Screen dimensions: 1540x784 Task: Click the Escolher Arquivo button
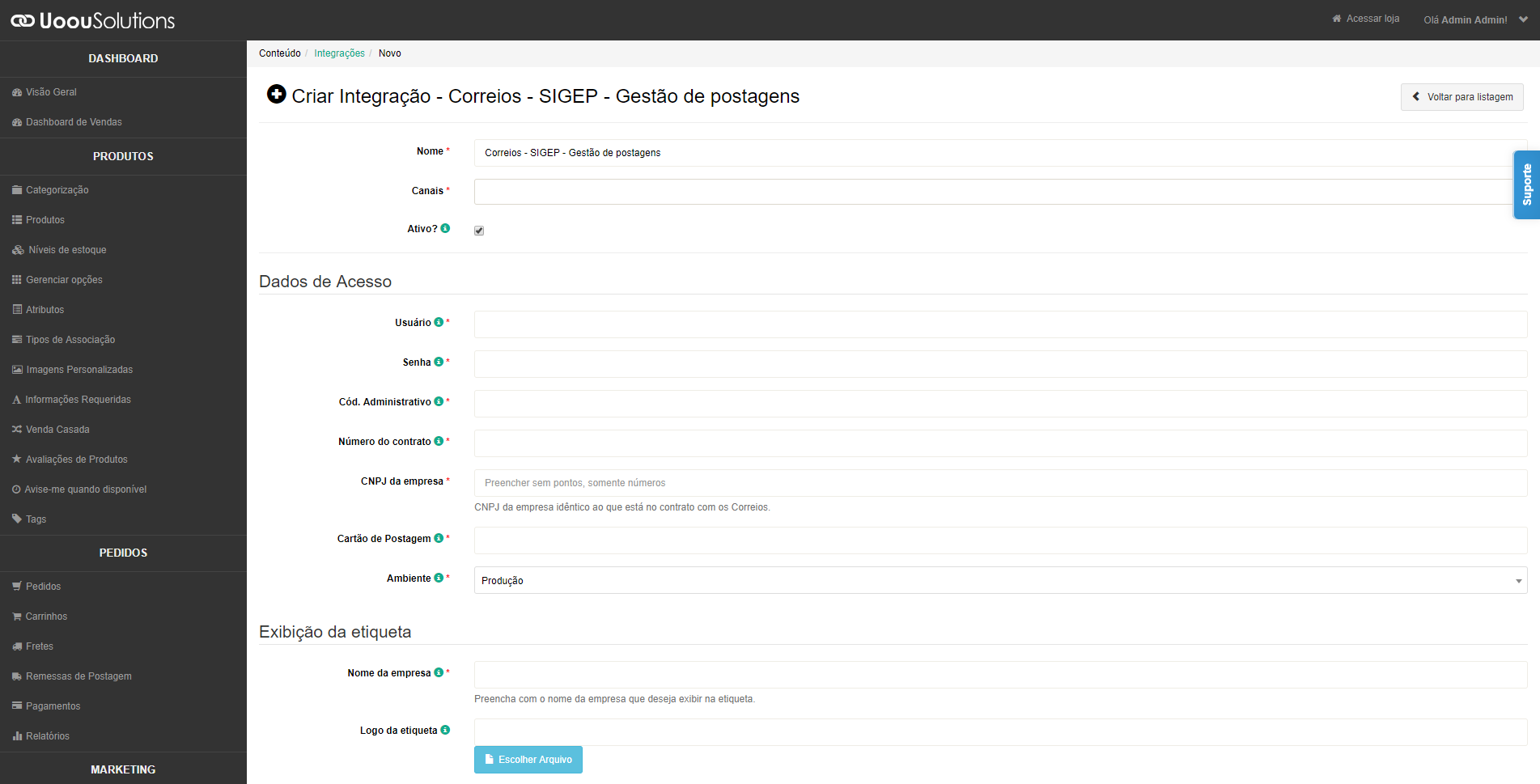click(528, 760)
